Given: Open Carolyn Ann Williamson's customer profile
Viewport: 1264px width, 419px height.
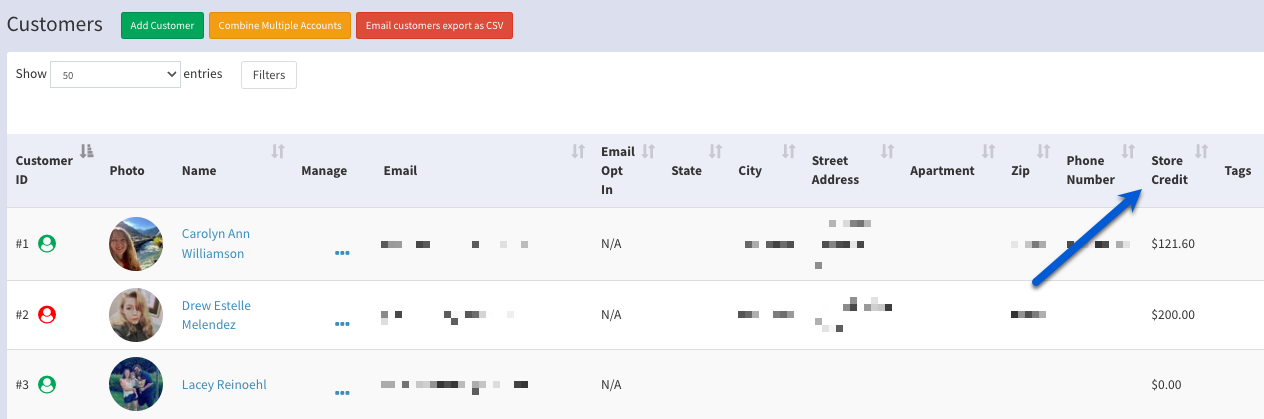Looking at the screenshot, I should 216,243.
